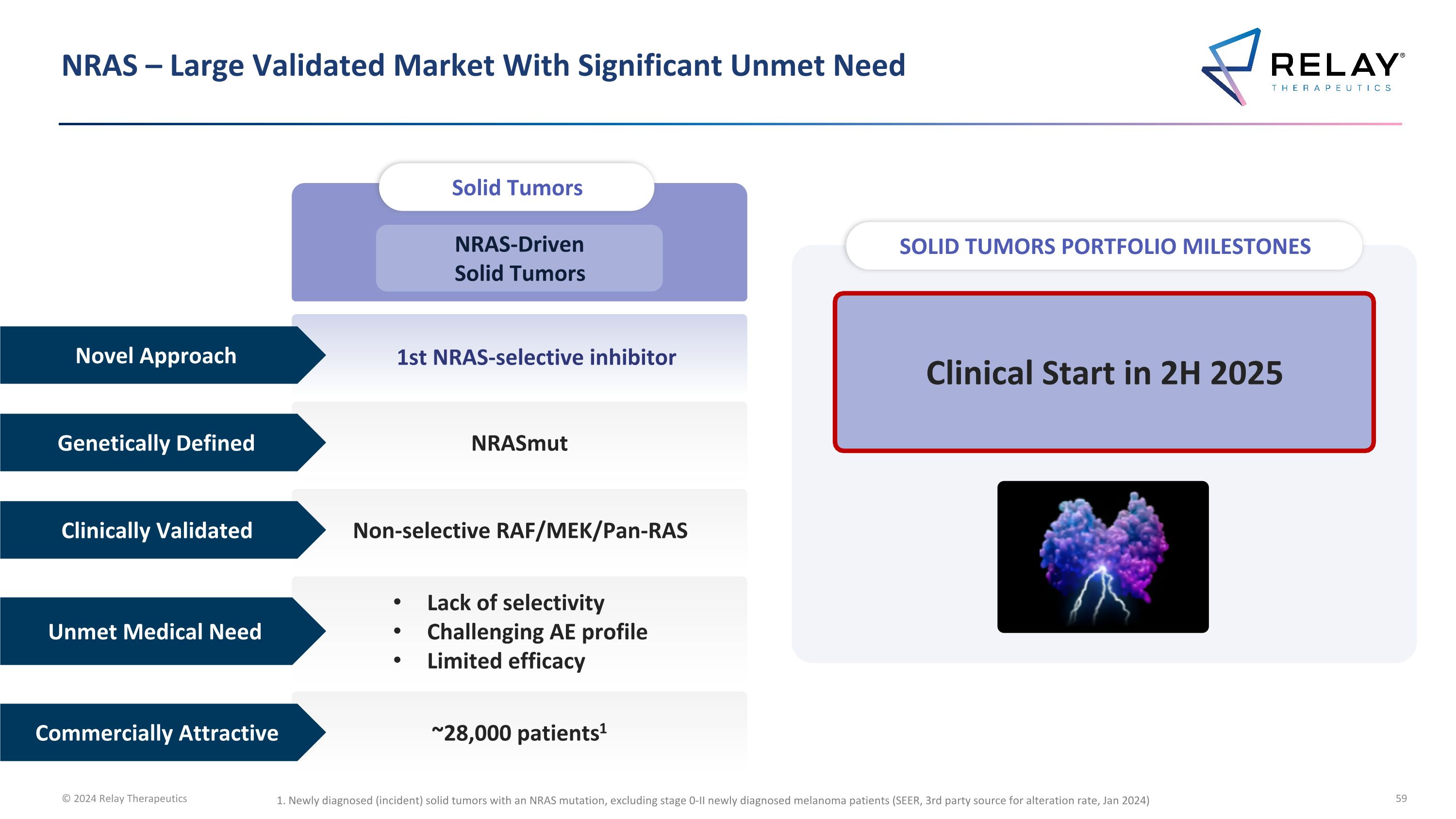Click the Lack of selectivity bullet

click(x=515, y=602)
